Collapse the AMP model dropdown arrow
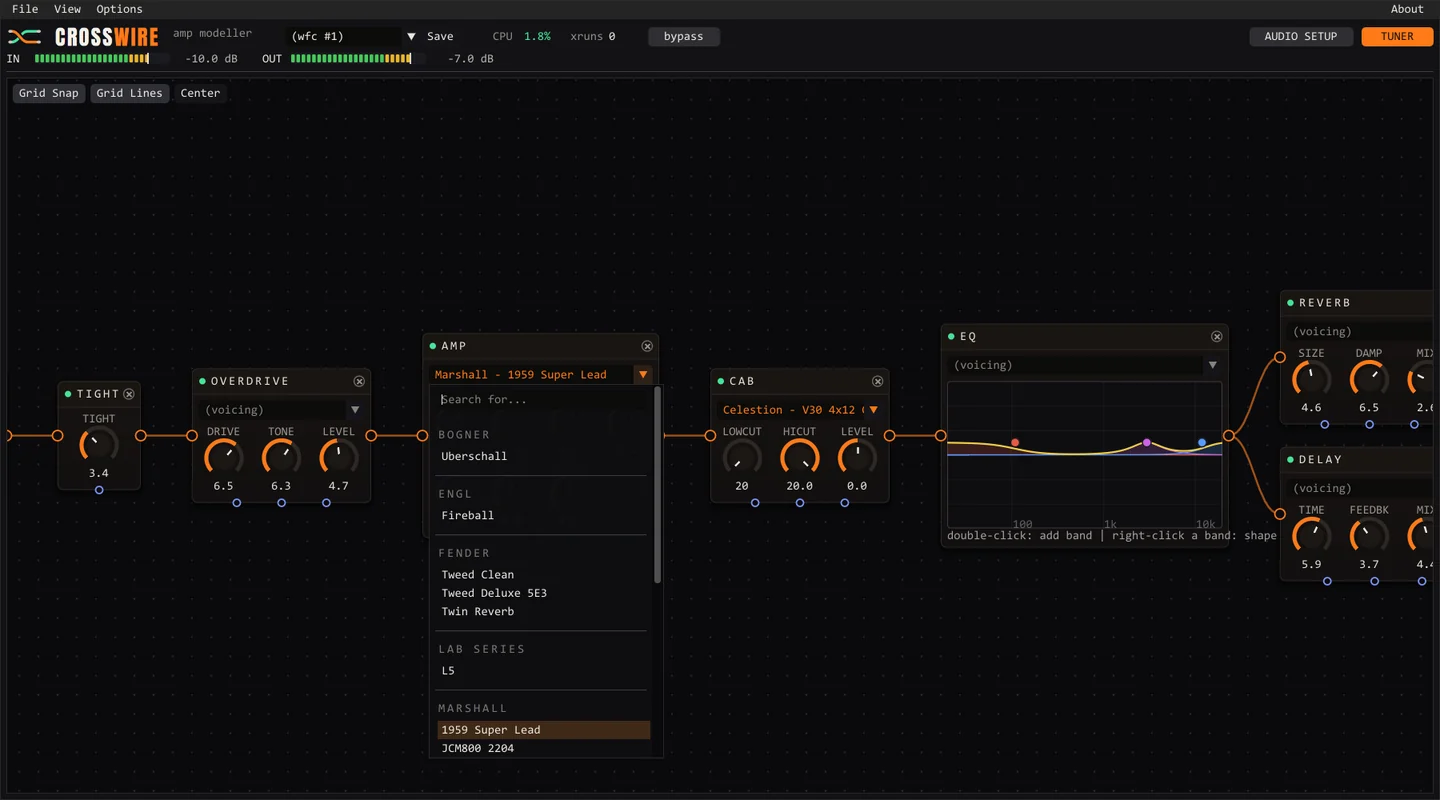 click(x=643, y=375)
